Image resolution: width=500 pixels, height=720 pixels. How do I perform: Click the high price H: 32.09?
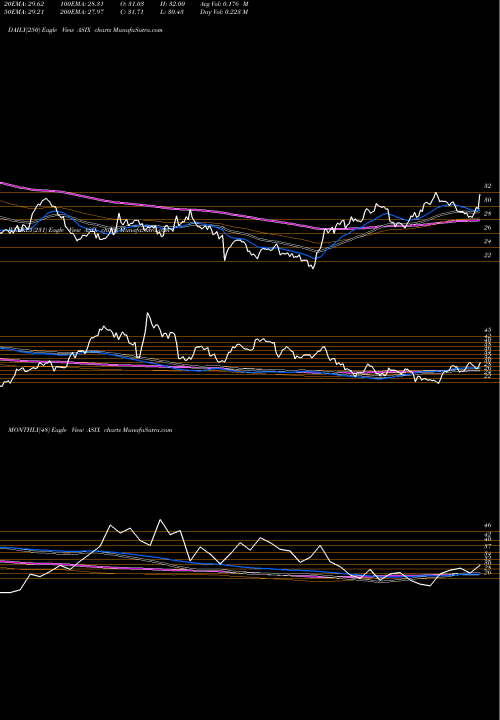pyautogui.click(x=172, y=4)
